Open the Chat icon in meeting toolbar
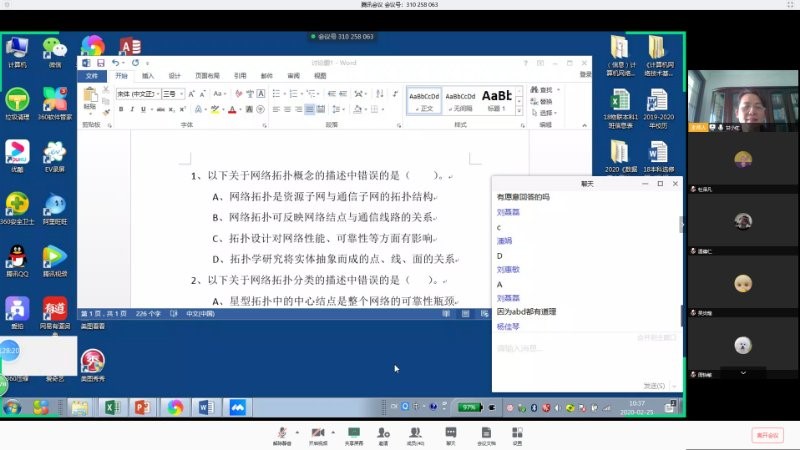 click(x=450, y=431)
